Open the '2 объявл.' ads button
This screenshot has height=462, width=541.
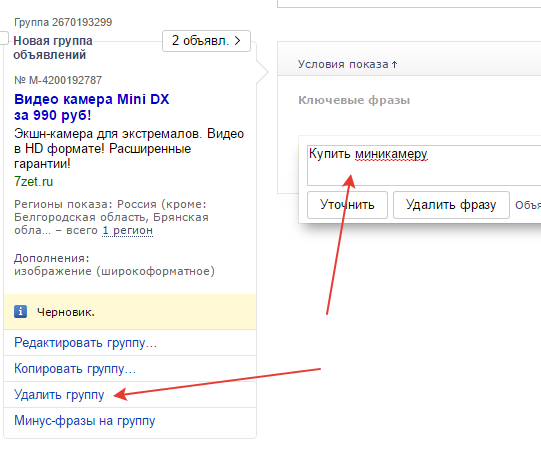206,41
